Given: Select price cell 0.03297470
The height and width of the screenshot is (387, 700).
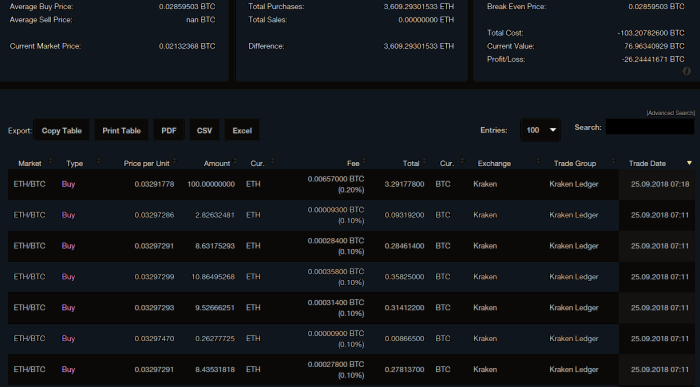Looking at the screenshot, I should [x=154, y=338].
